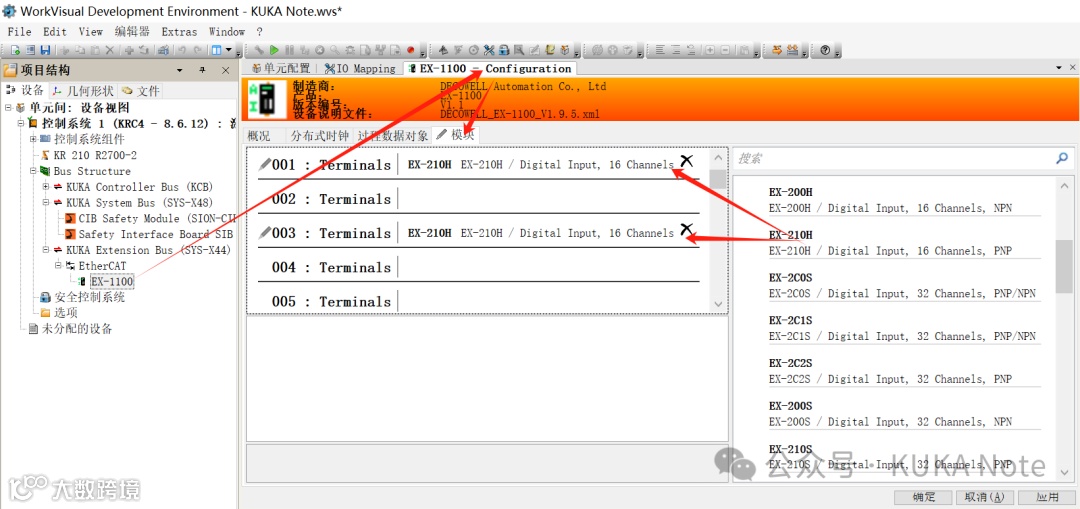Collapse KUKA System Bus (SYS-X48) node
The width and height of the screenshot is (1080, 509).
click(46, 202)
